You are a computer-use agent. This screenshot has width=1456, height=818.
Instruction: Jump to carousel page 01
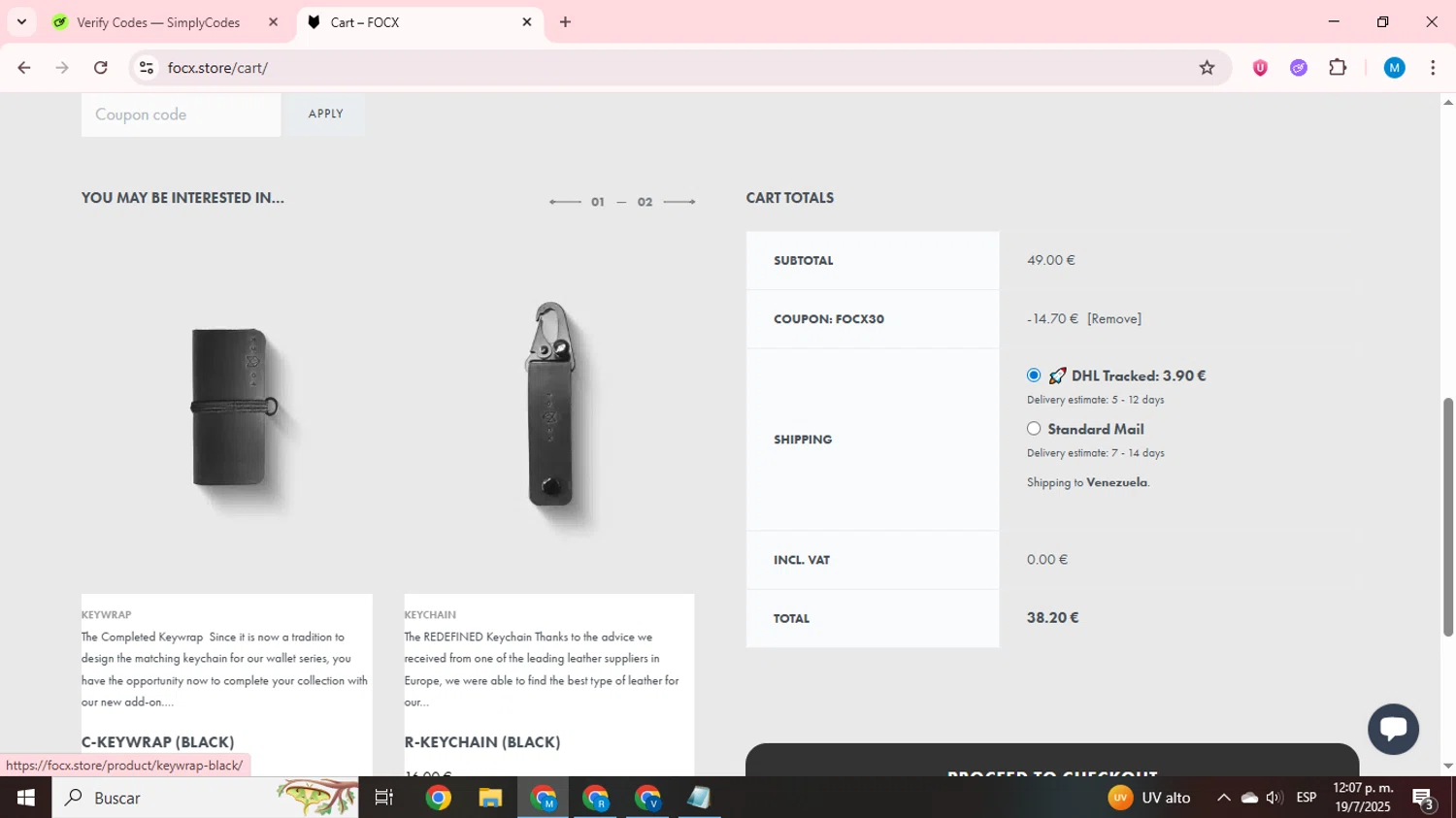click(598, 202)
